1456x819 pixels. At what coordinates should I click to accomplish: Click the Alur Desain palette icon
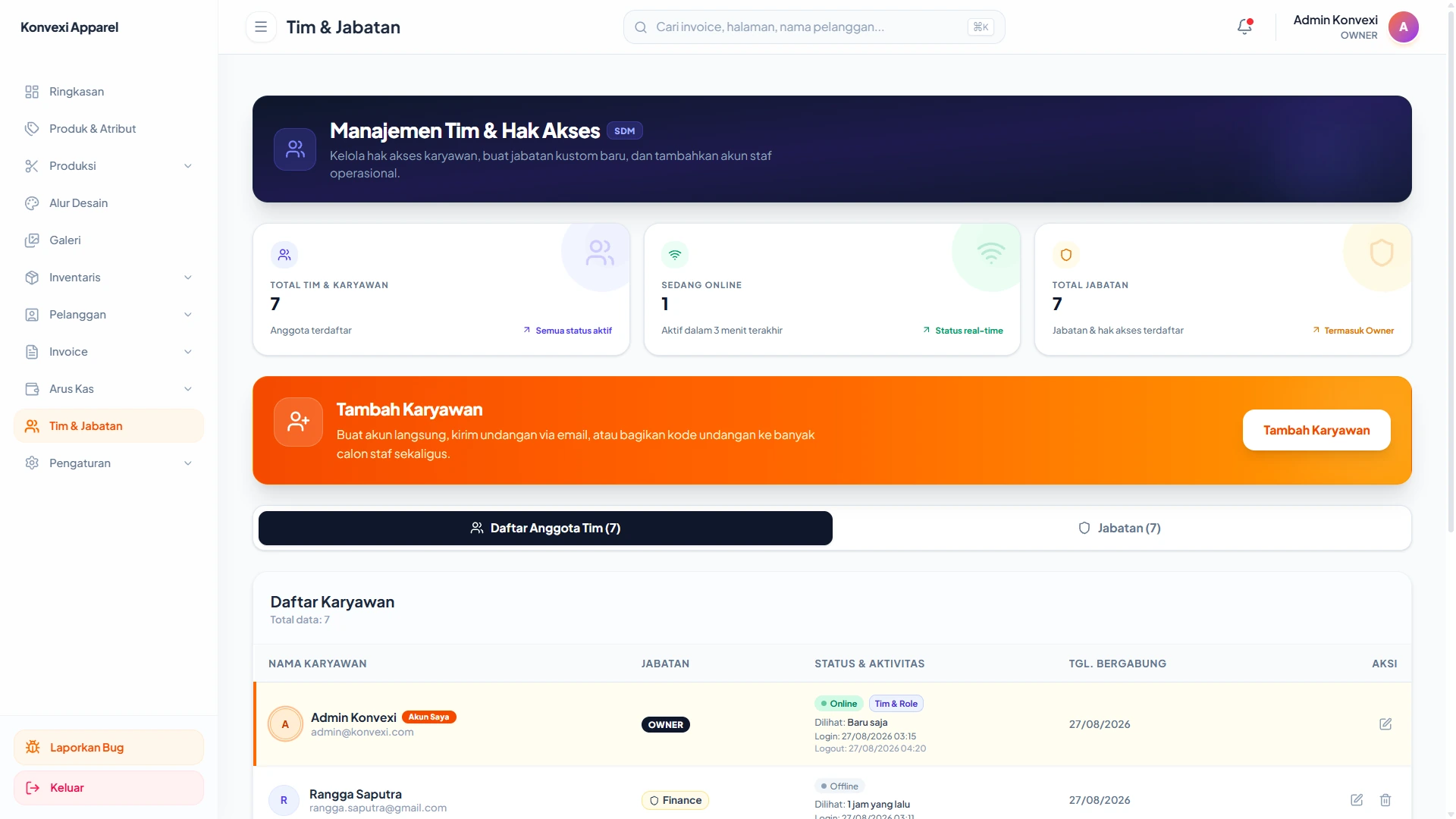tap(32, 203)
